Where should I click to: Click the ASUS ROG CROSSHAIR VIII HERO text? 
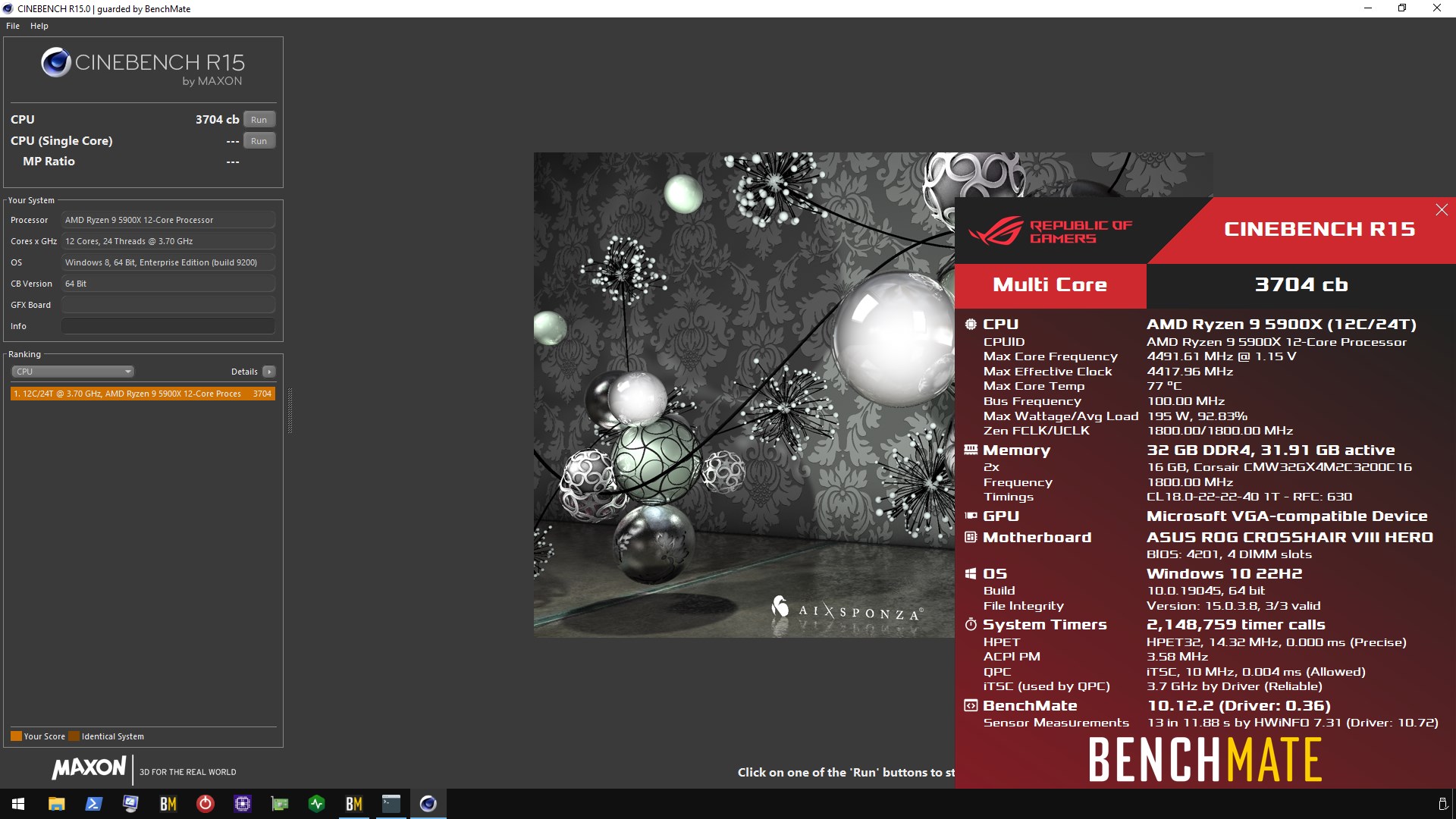pos(1290,537)
